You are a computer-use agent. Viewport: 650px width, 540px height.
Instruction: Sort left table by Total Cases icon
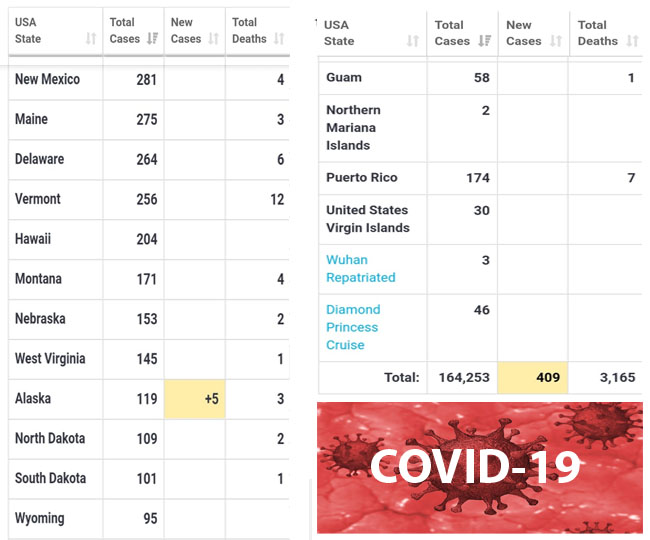(153, 39)
